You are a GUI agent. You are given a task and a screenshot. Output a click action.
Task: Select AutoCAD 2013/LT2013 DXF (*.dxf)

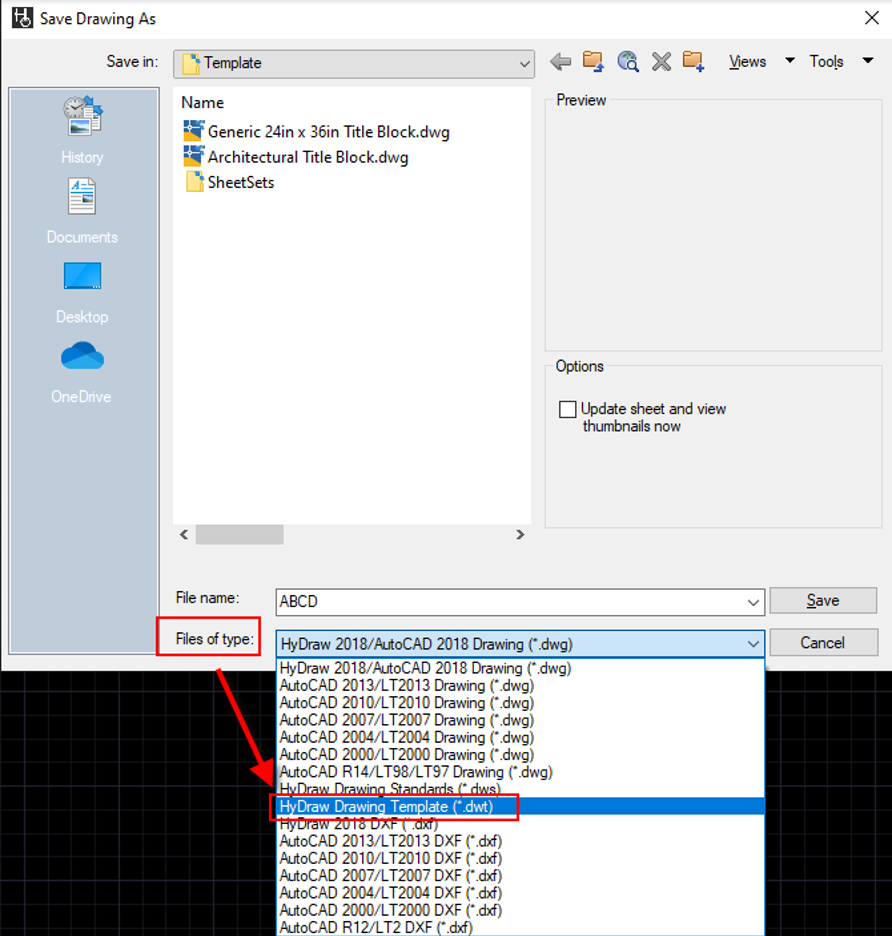[x=520, y=841]
